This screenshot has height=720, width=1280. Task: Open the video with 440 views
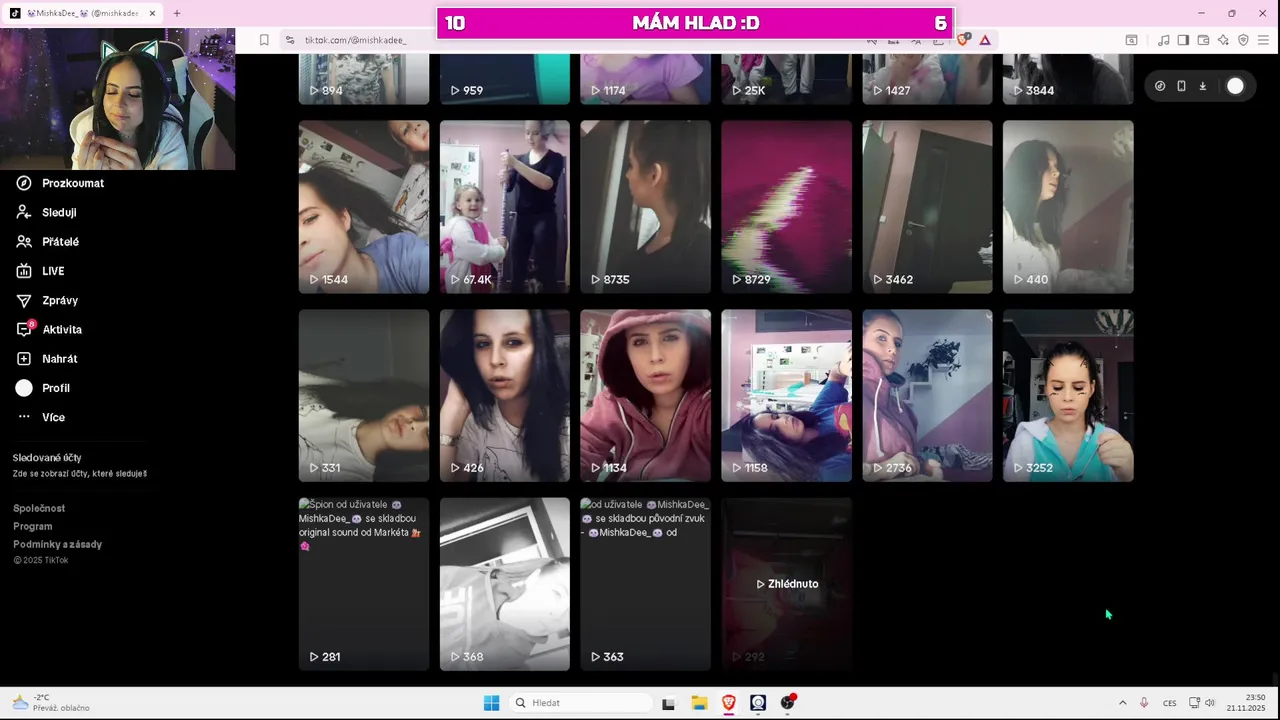(x=1068, y=207)
